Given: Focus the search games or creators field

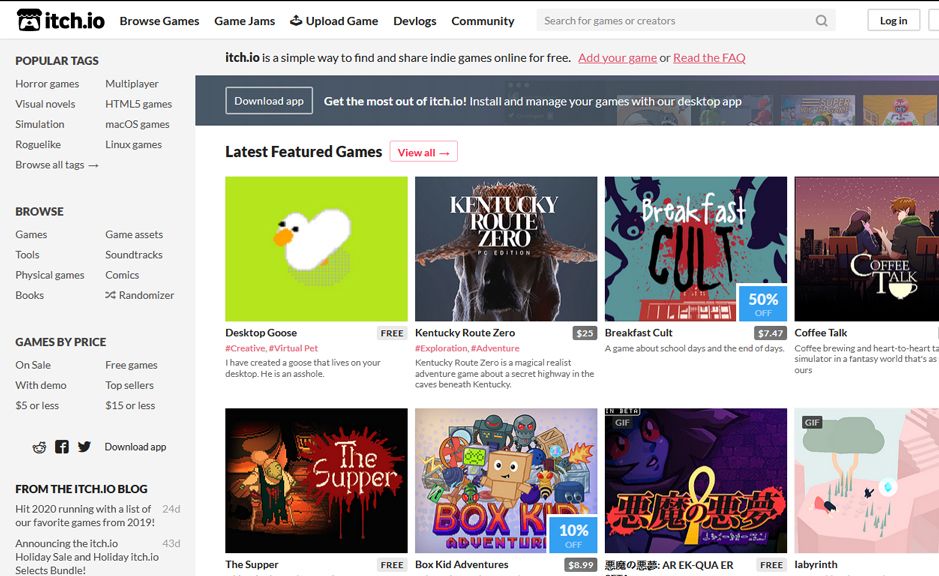Looking at the screenshot, I should pos(686,21).
